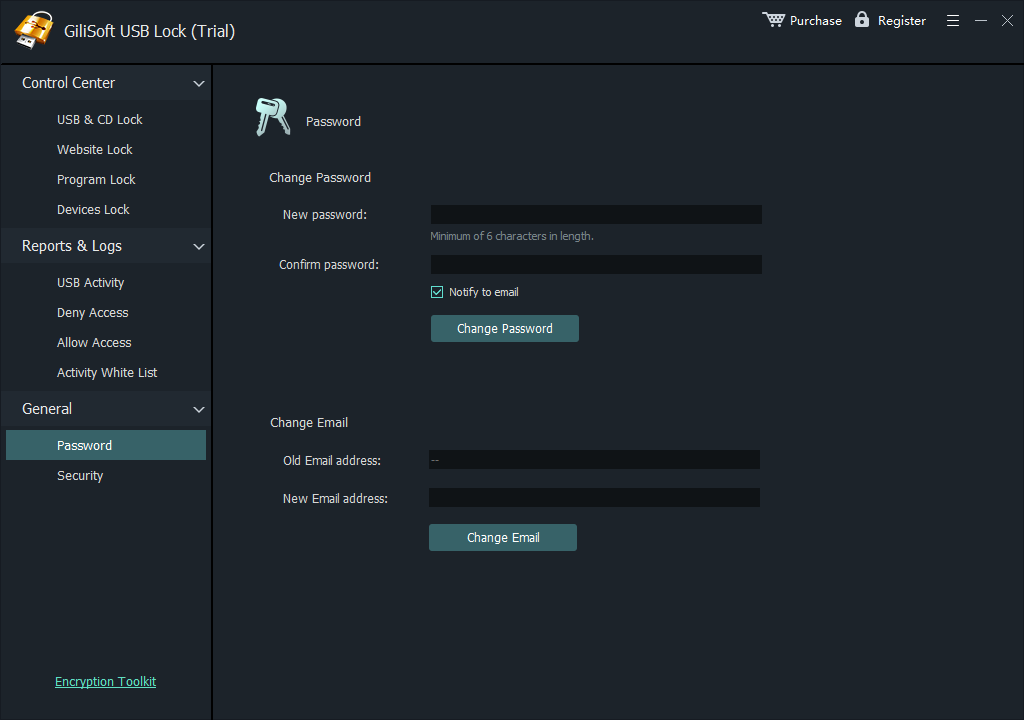The image size is (1024, 720).
Task: Open Program Lock page
Action: pos(96,180)
